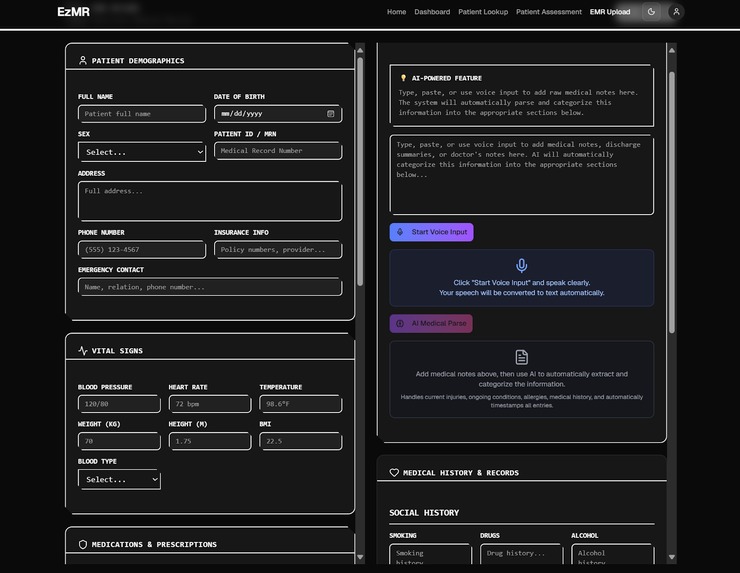Click the SOCIAL HISTORY heading
Image resolution: width=740 pixels, height=573 pixels.
click(424, 513)
